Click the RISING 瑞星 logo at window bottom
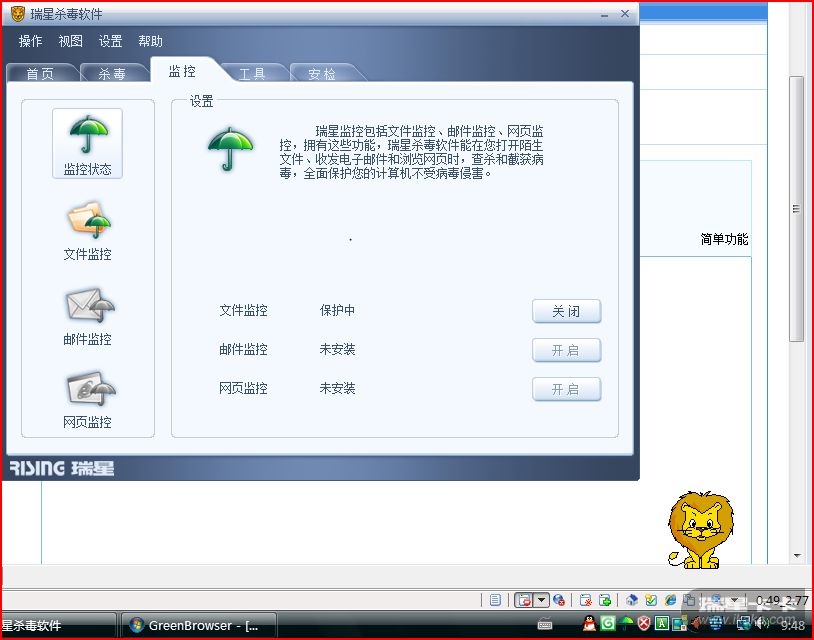814x640 pixels. 62,468
